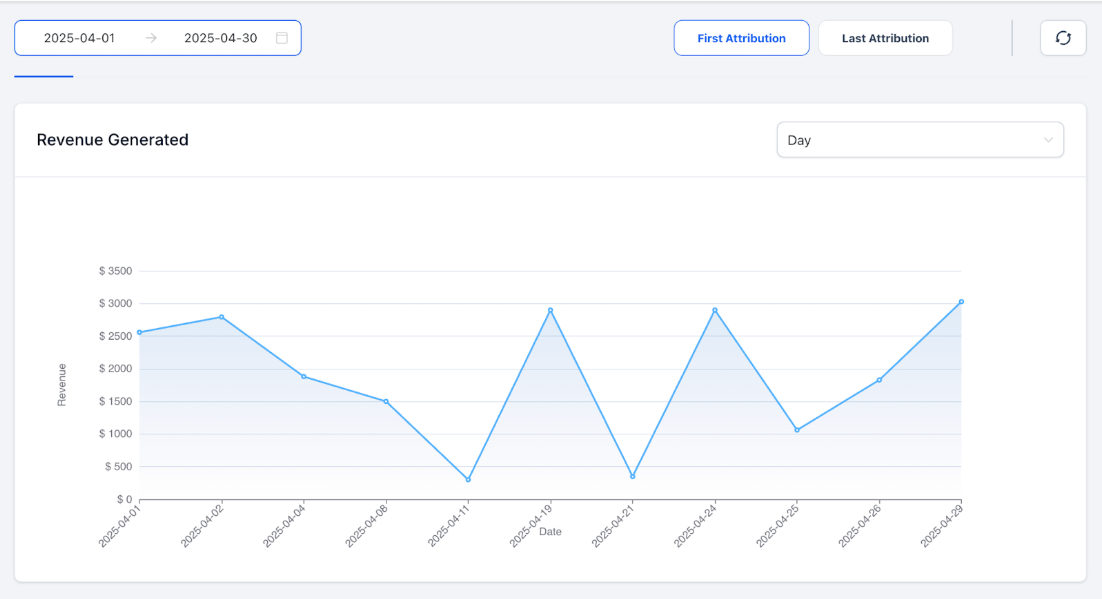Click the $ 1000 axis label
This screenshot has width=1102, height=599.
click(115, 434)
